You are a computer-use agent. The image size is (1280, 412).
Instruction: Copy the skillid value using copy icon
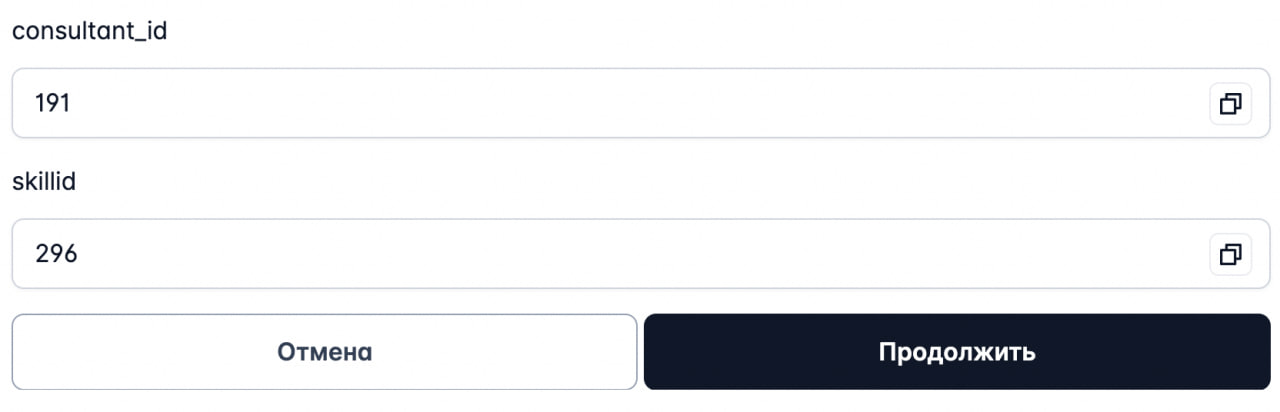point(1230,254)
